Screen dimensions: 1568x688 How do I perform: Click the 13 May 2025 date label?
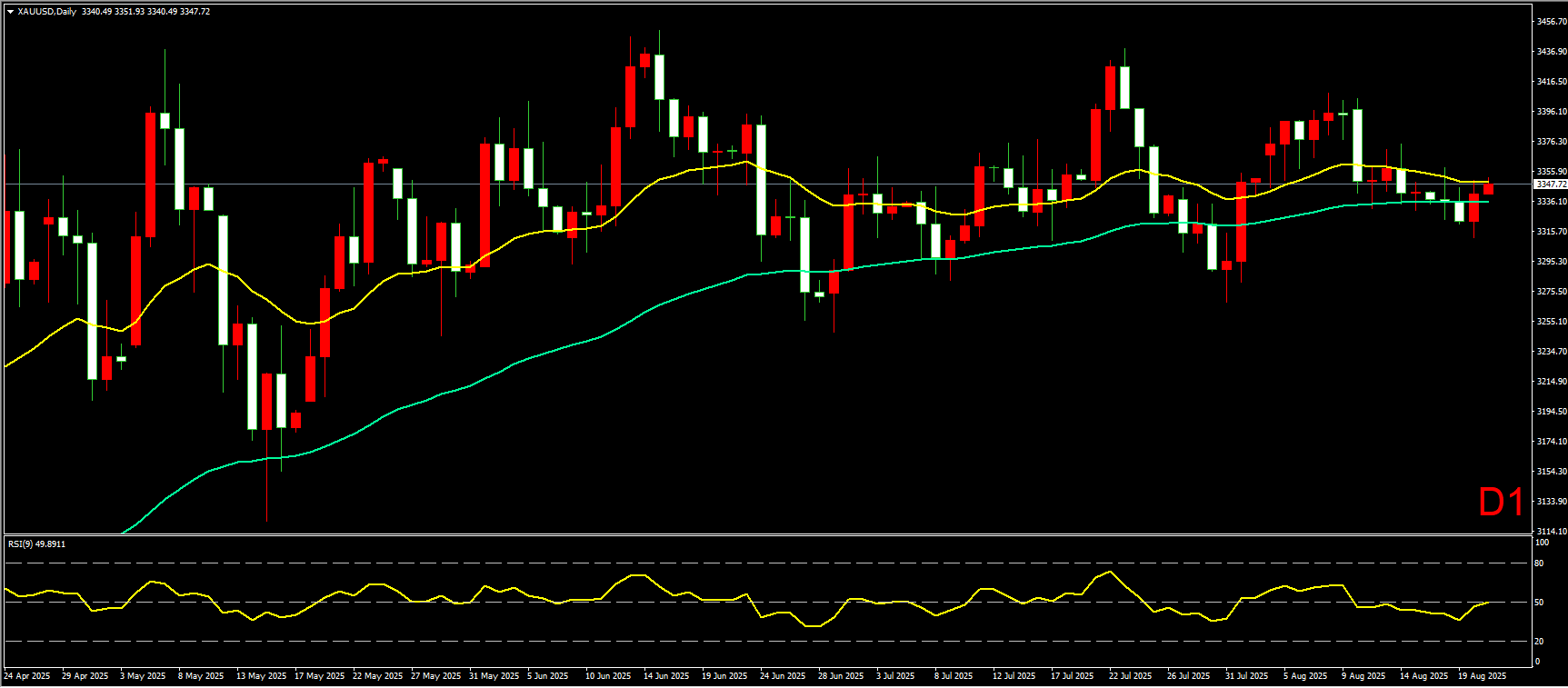pyautogui.click(x=261, y=676)
